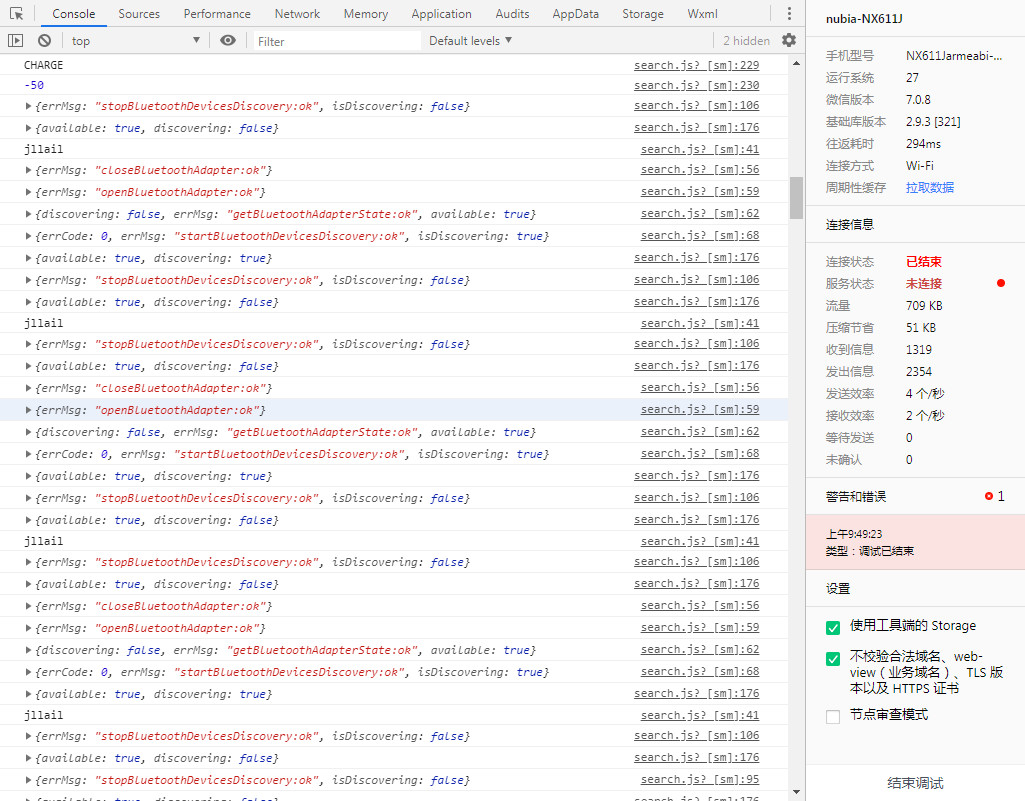Toggle 不校验合法域名 checkbox
This screenshot has width=1025, height=801.
tap(833, 658)
